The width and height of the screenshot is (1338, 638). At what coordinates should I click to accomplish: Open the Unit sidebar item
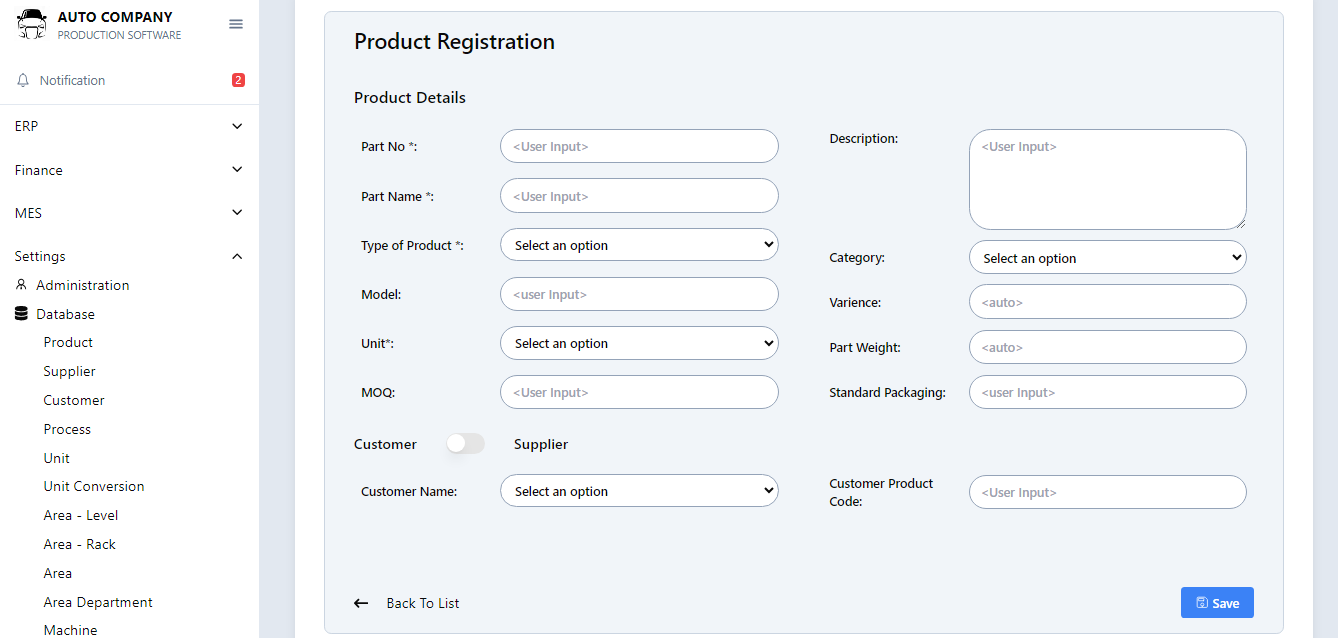coord(57,458)
